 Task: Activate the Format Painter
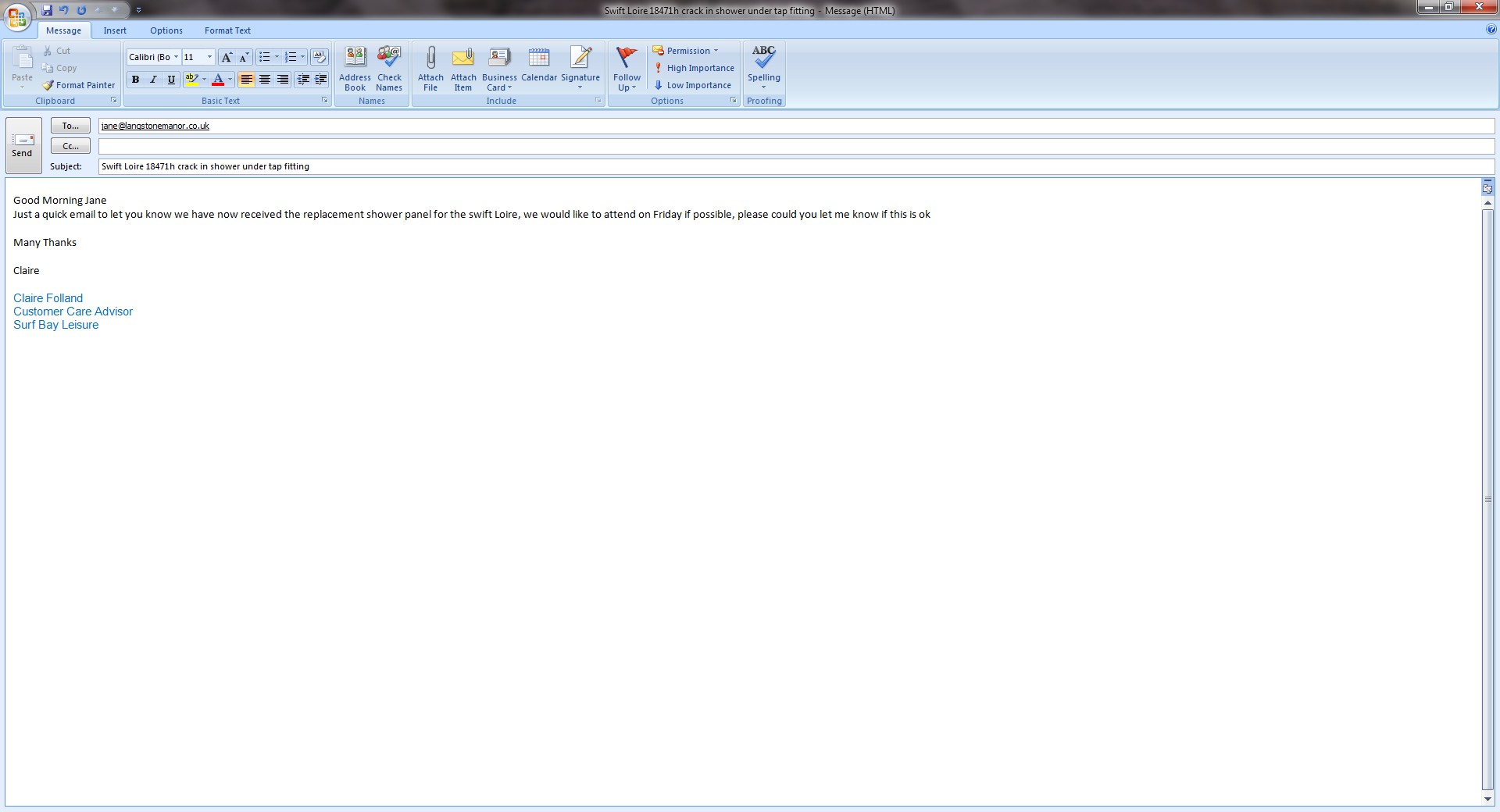[x=79, y=85]
